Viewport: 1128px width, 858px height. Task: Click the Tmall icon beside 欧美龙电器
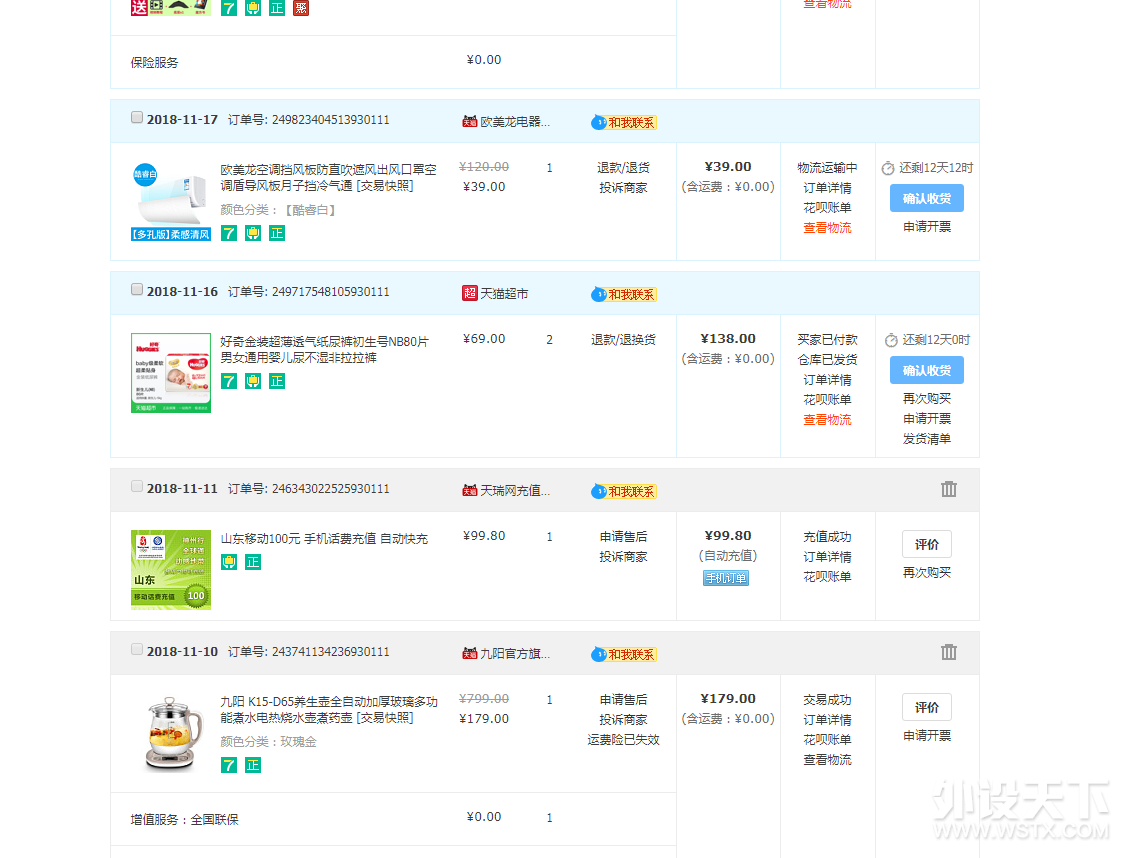(x=470, y=122)
